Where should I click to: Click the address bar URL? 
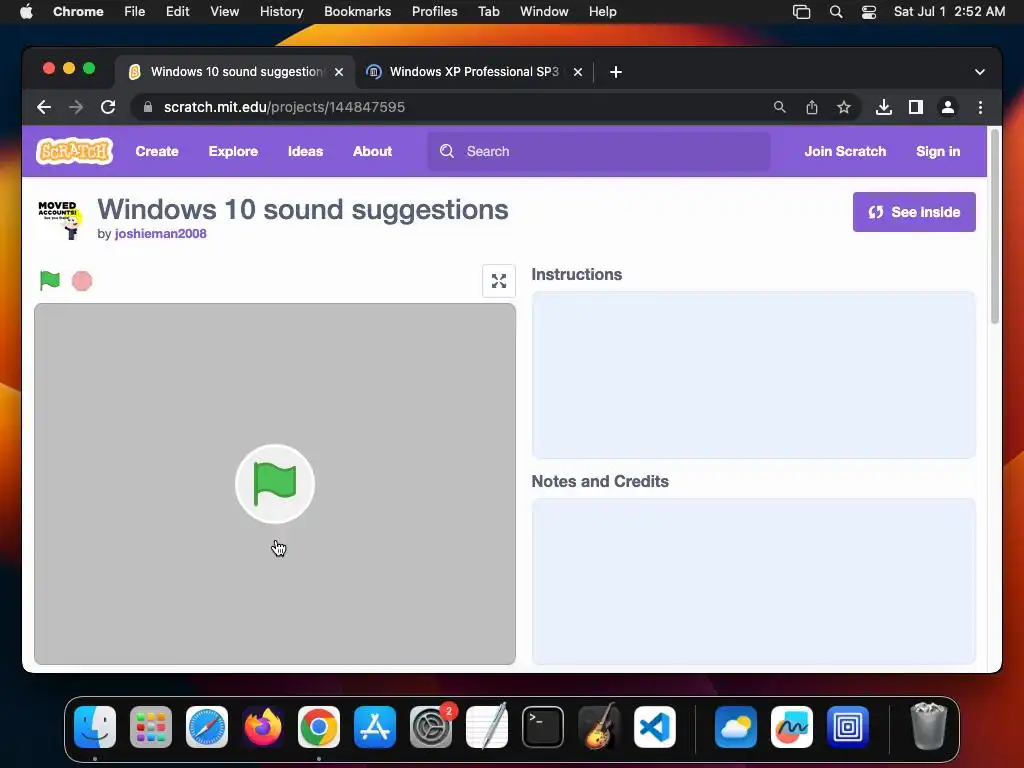coord(284,107)
